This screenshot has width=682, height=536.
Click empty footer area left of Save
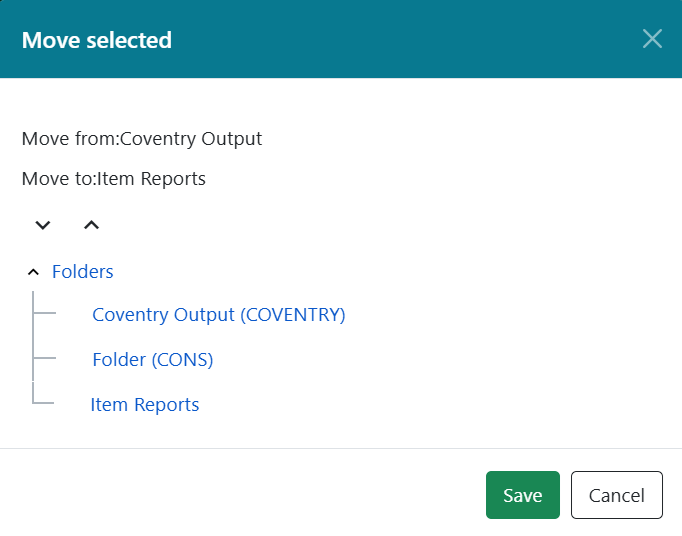click(240, 495)
